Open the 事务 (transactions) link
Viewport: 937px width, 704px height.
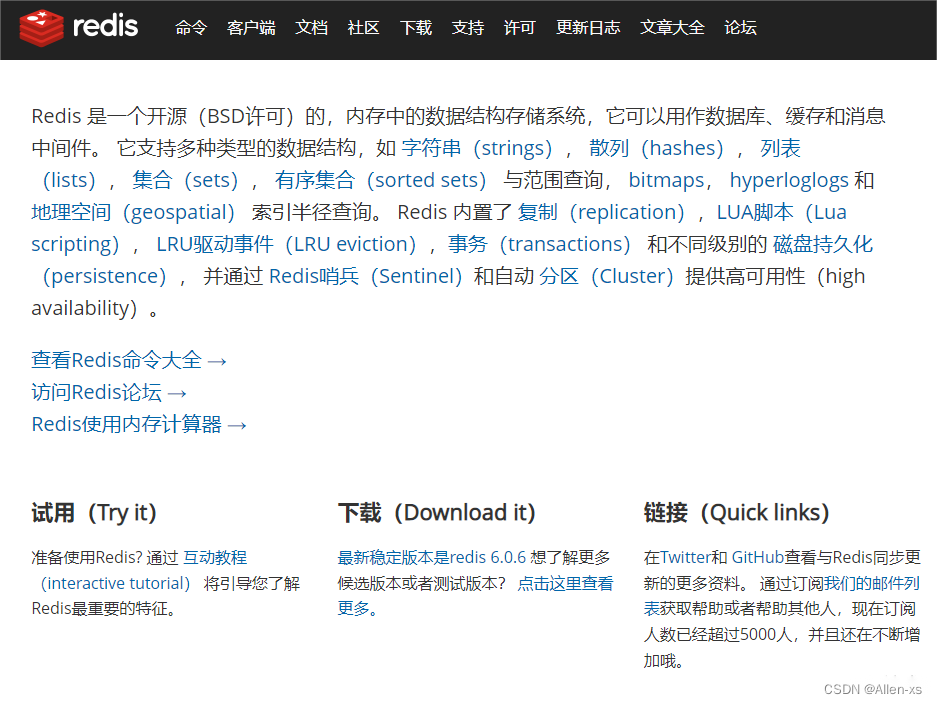pos(540,244)
